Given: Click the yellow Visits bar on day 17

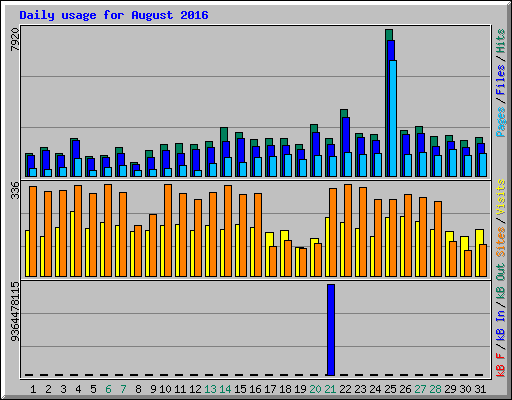Looking at the screenshot, I should pos(269,239).
